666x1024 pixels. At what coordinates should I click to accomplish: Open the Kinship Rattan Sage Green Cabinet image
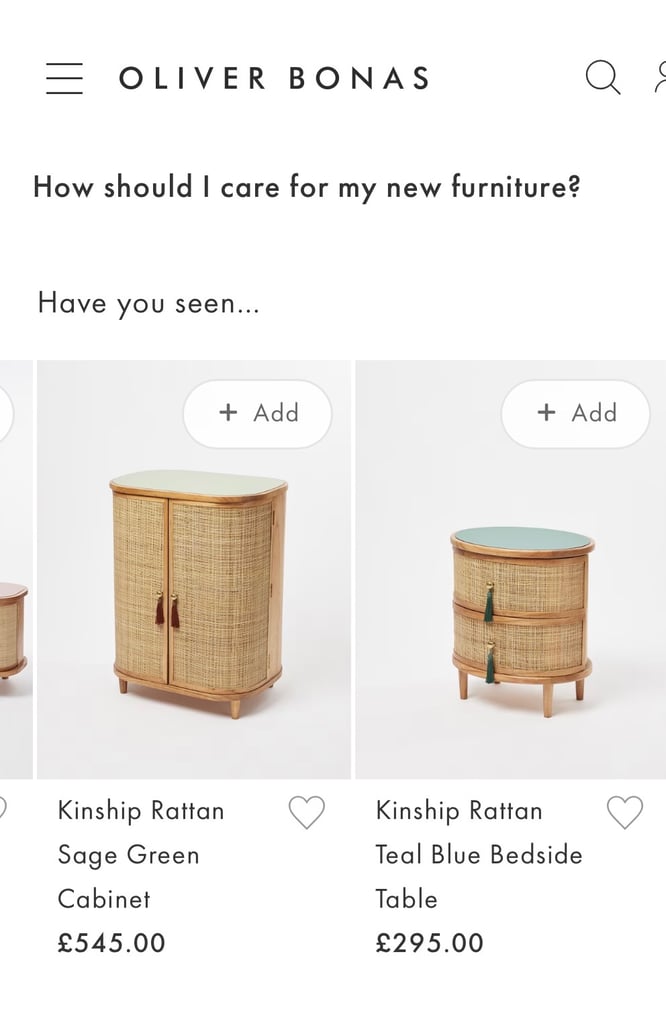(x=194, y=569)
